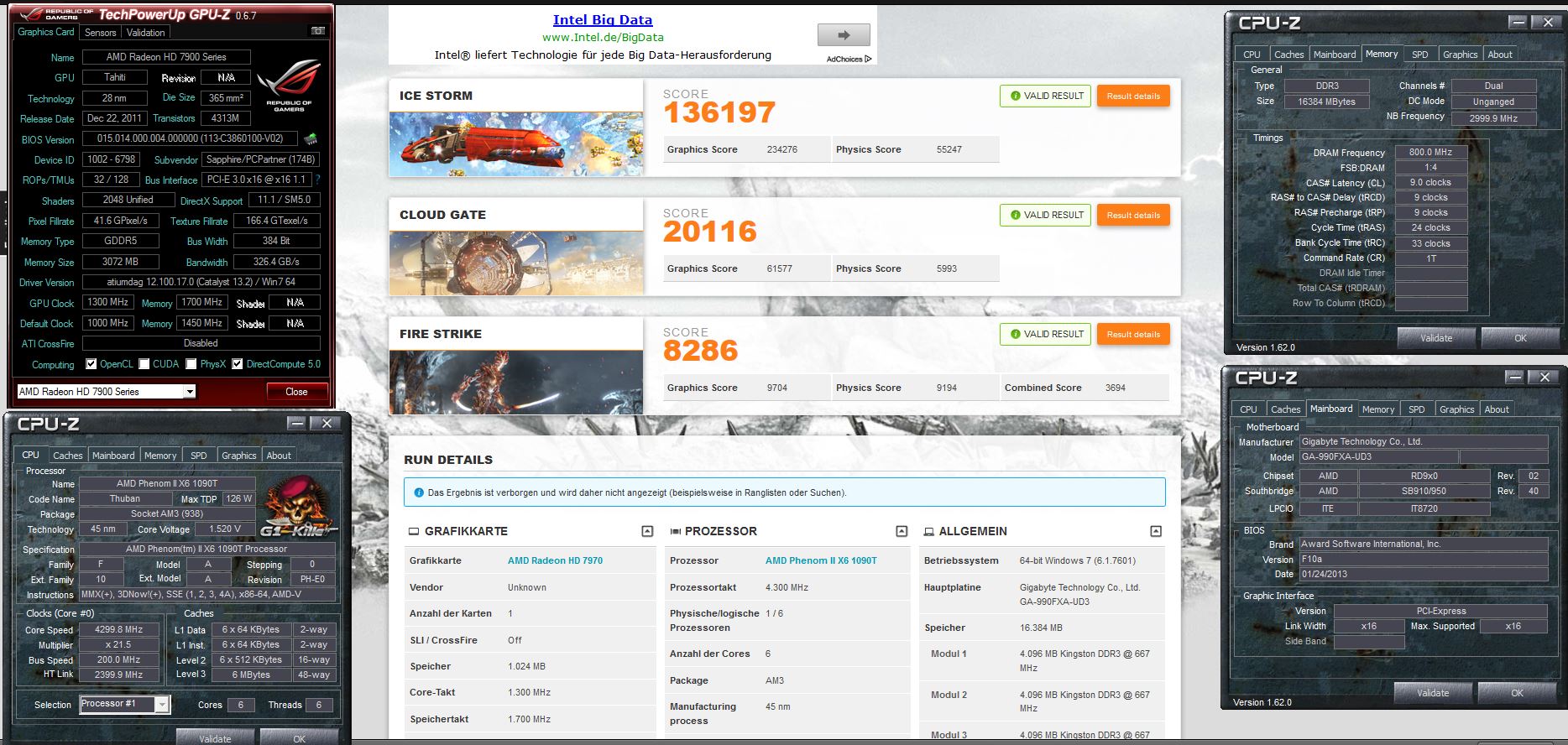
Task: Toggle the PhysX checkbox
Action: tap(191, 364)
